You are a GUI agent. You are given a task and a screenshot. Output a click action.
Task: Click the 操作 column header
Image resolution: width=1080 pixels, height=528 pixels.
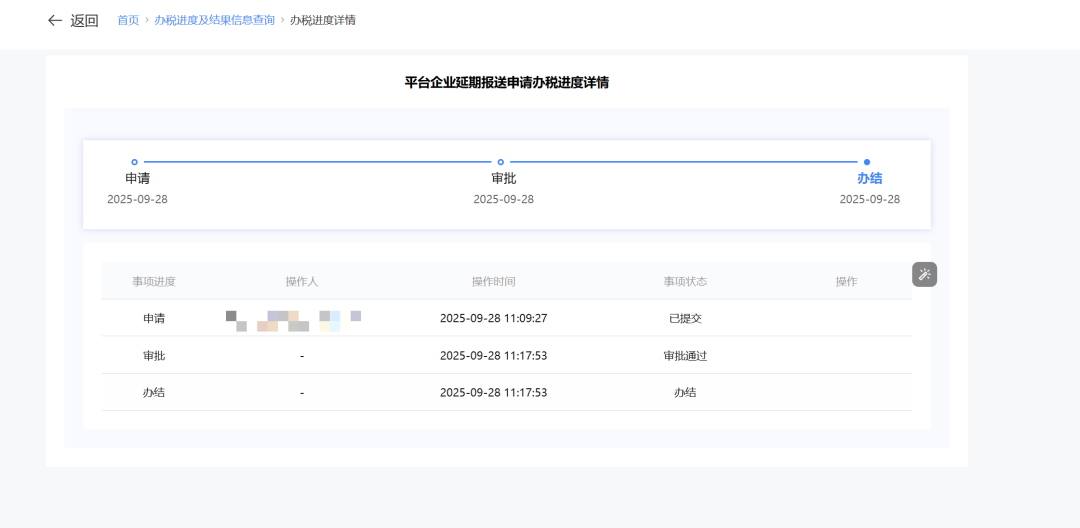(847, 282)
